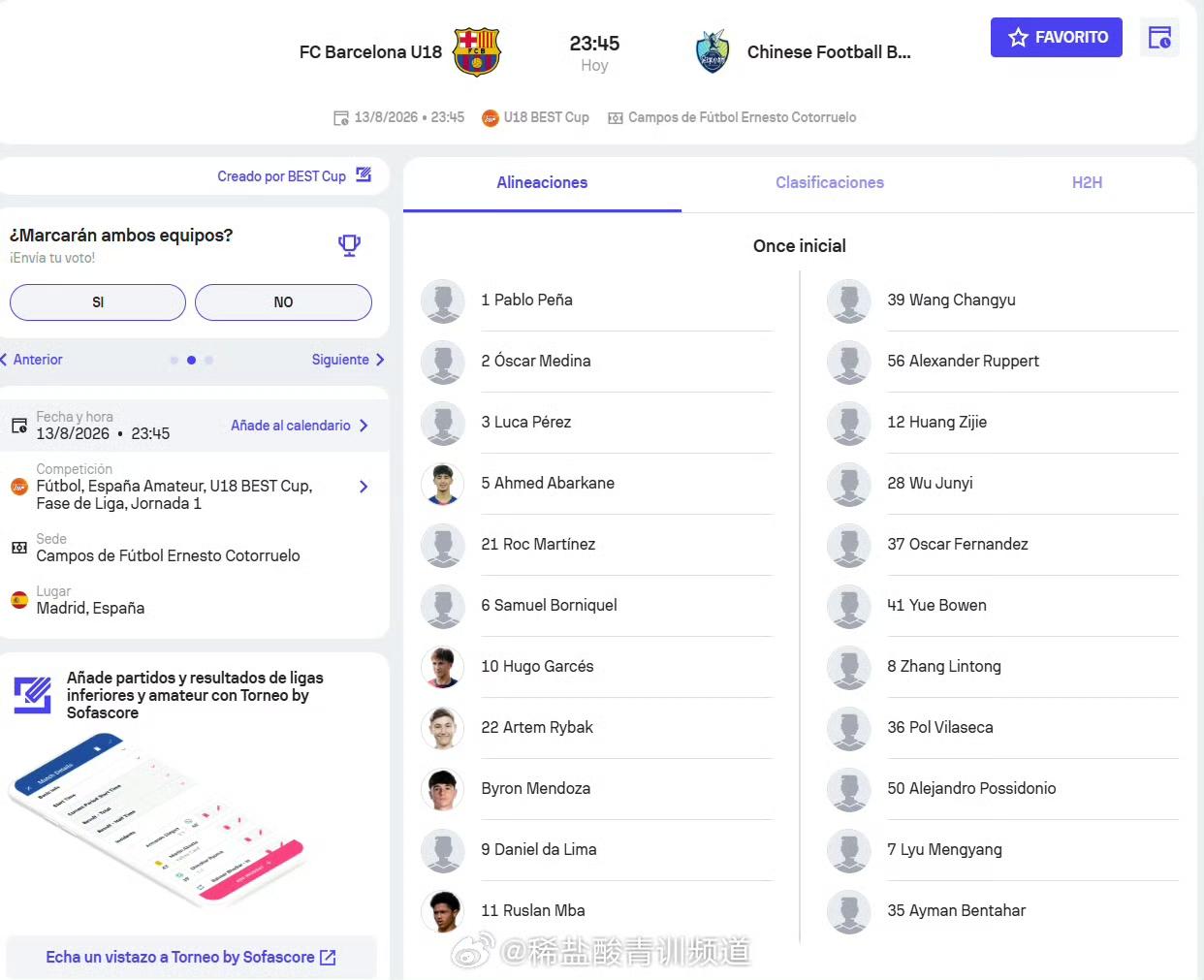Go to Siguiente card with right chevron

pos(348,360)
